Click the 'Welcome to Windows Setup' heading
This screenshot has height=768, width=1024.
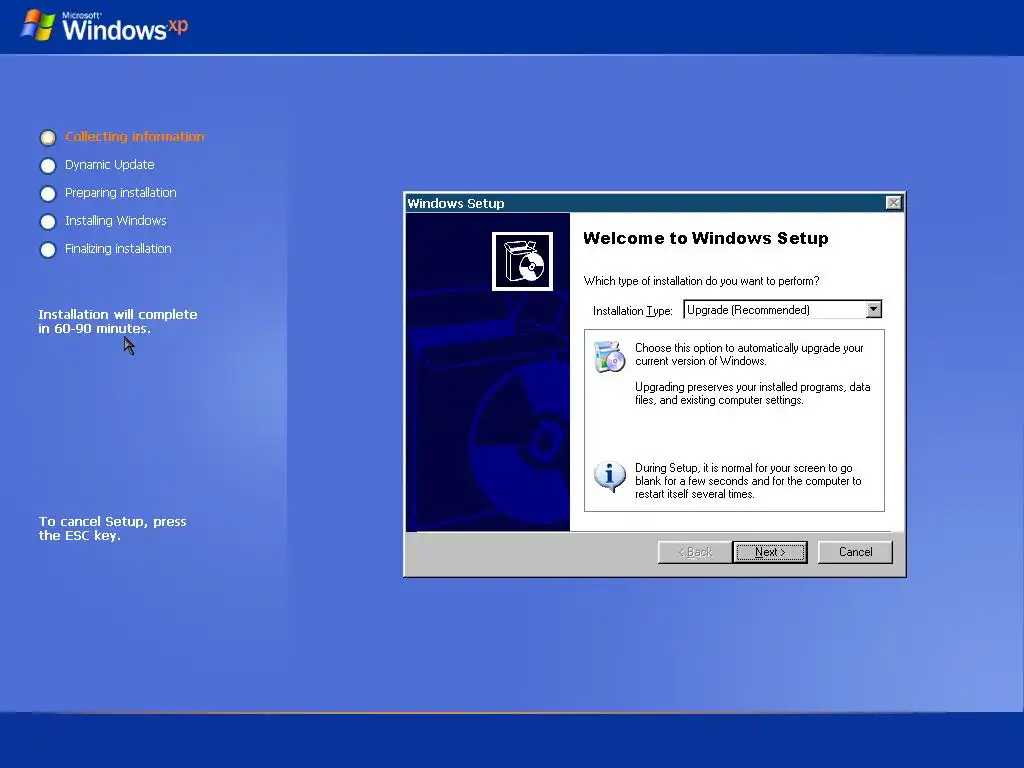[705, 238]
